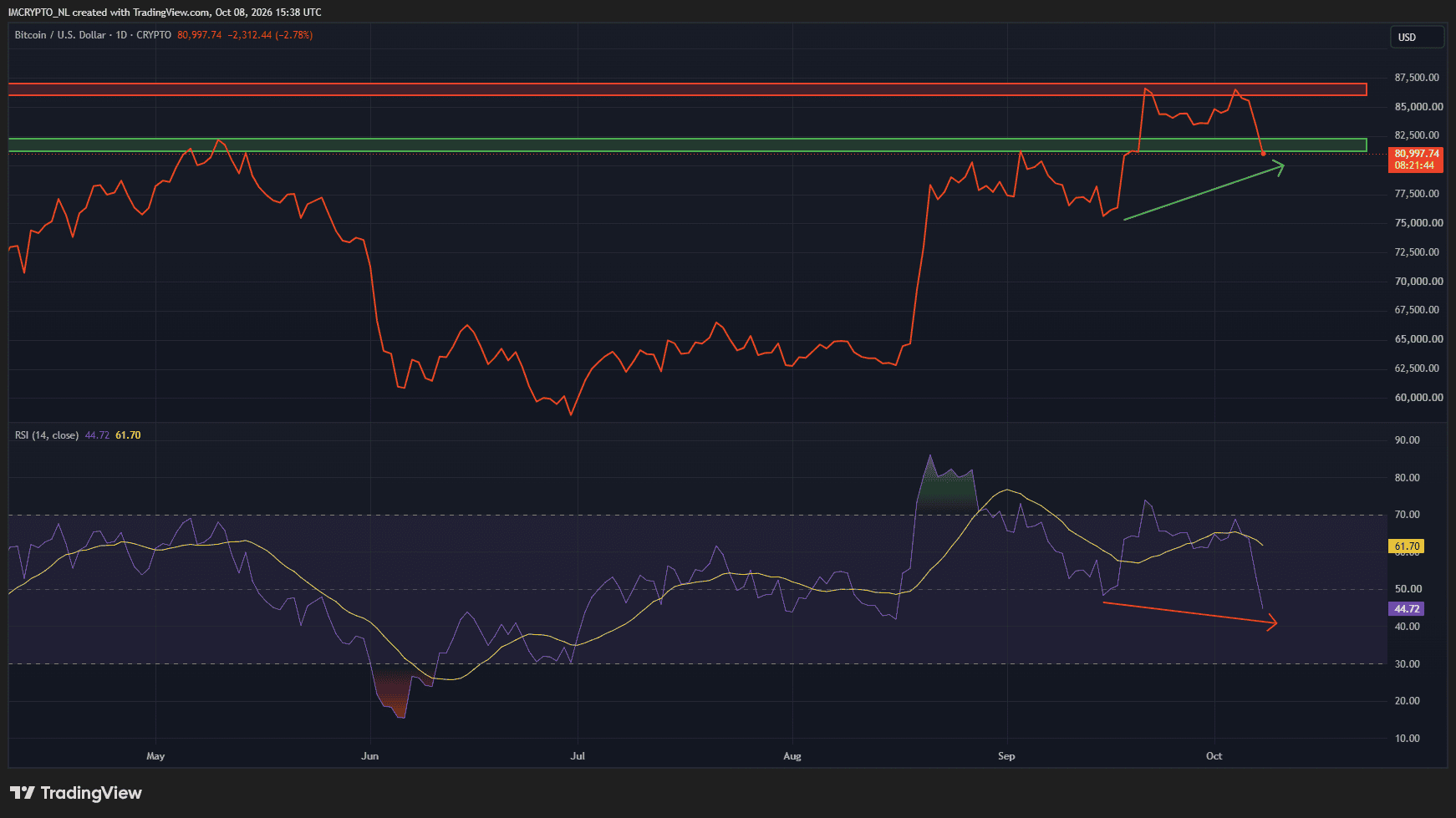Viewport: 1456px width, 818px height.
Task: Click the 87,500.00 price axis label
Action: tap(1418, 78)
